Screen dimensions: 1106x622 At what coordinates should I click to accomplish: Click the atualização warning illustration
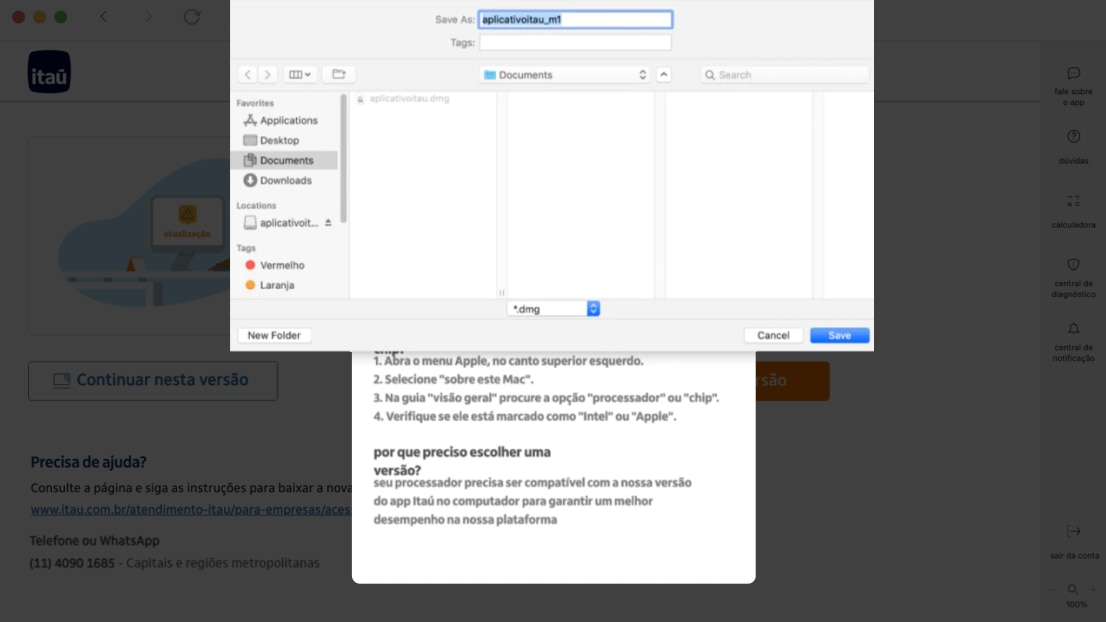tap(188, 223)
